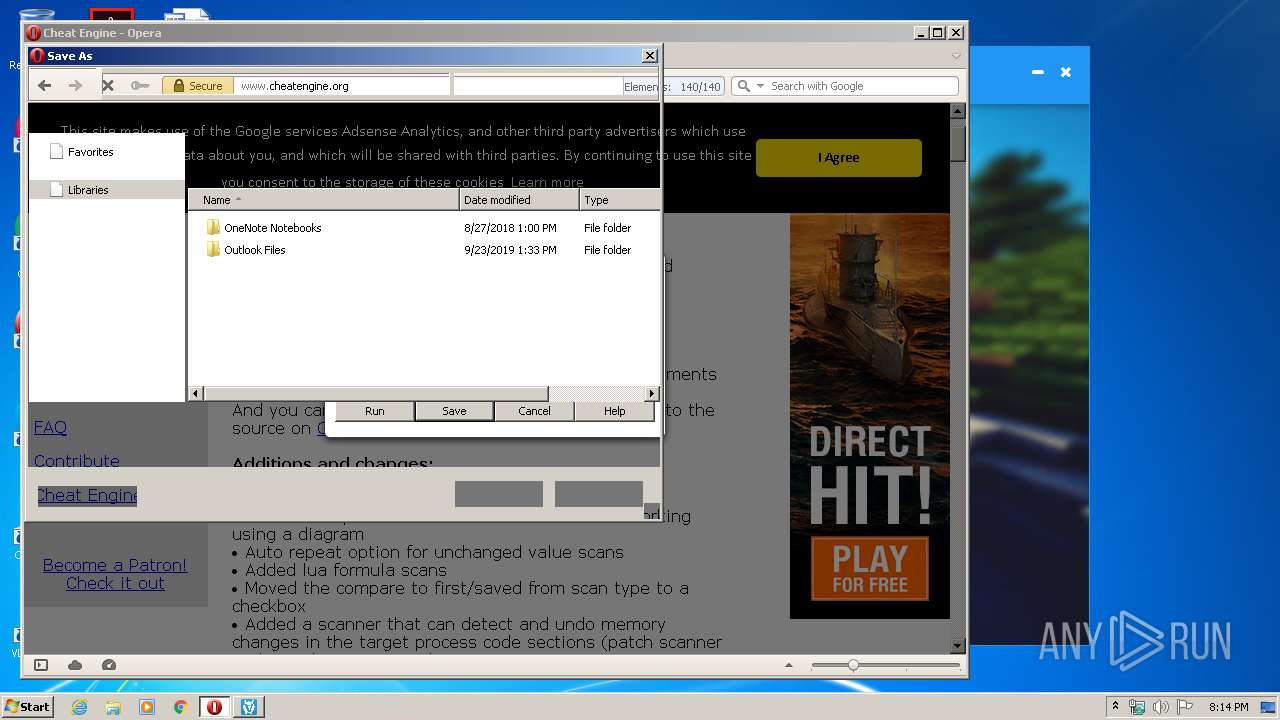Click the Save button in download dialog
1280x720 pixels.
click(x=454, y=411)
